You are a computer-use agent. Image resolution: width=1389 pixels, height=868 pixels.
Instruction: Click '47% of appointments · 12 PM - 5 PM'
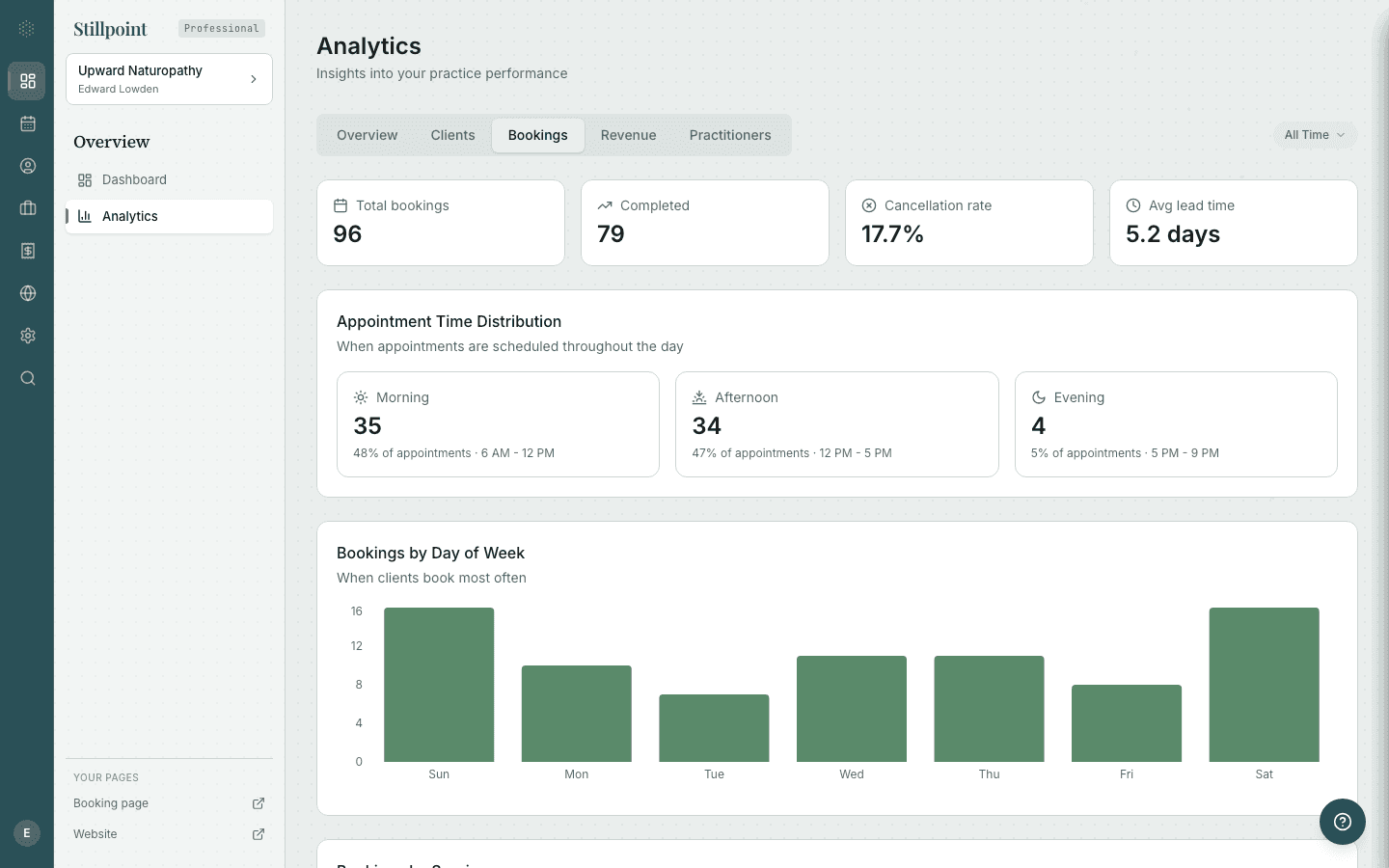(792, 453)
